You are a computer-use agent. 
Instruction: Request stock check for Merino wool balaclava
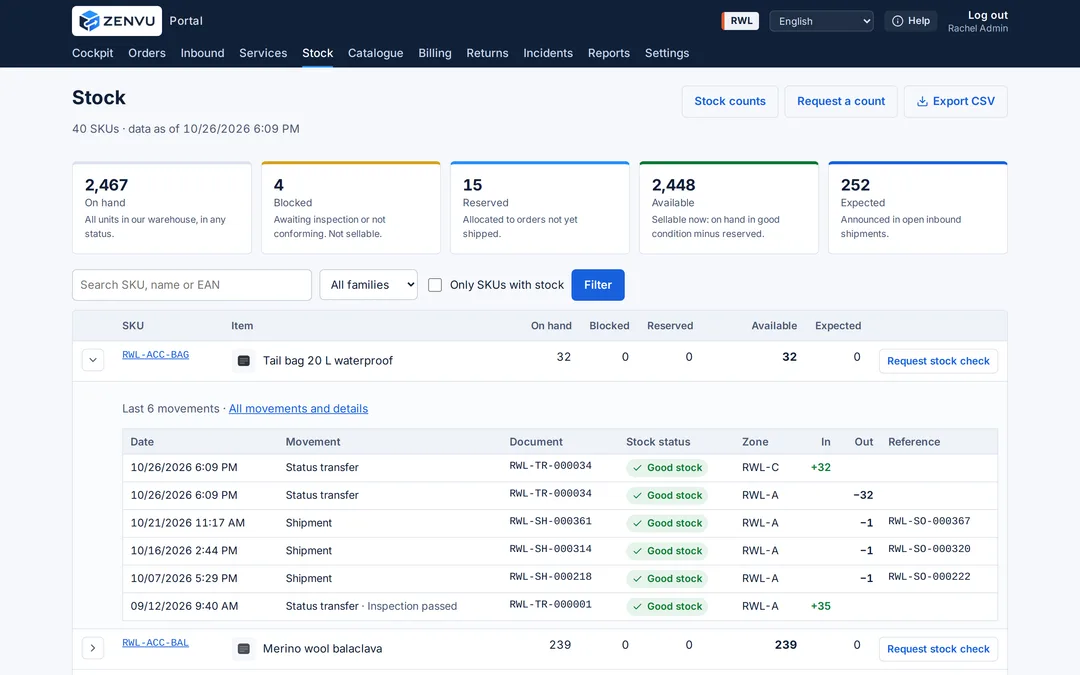(938, 649)
